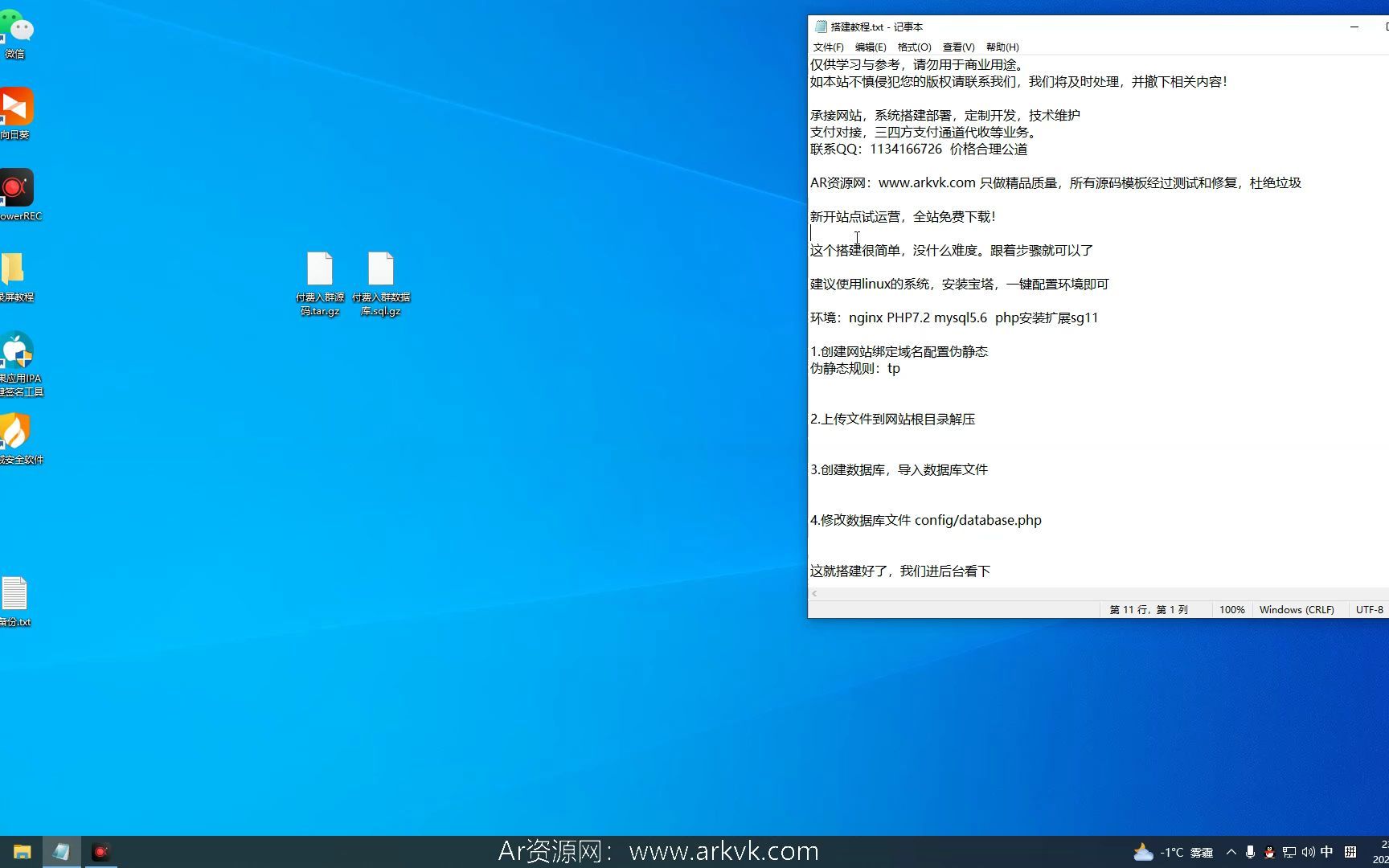
Task: Click the 1.创建网站绑定域名 line
Action: (x=899, y=352)
